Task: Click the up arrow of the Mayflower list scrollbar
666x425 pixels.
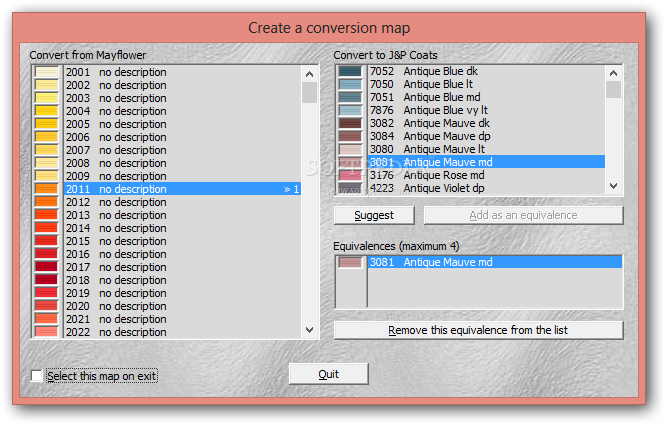Action: point(310,74)
